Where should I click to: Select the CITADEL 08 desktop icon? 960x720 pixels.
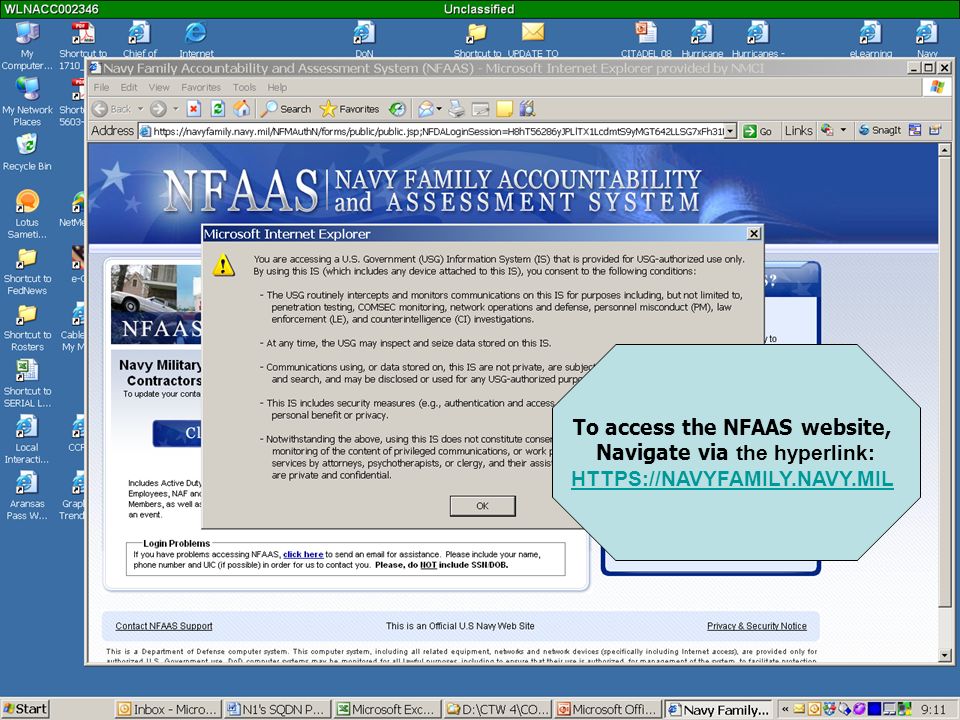point(646,40)
